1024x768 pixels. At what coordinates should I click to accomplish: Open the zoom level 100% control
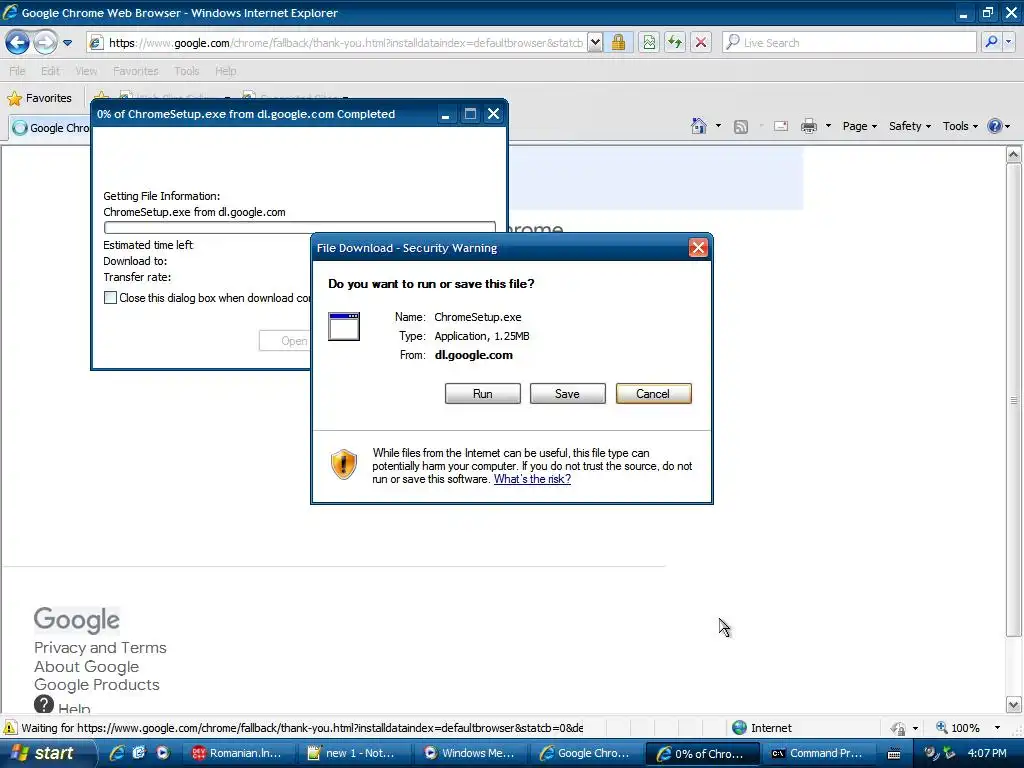coord(959,728)
